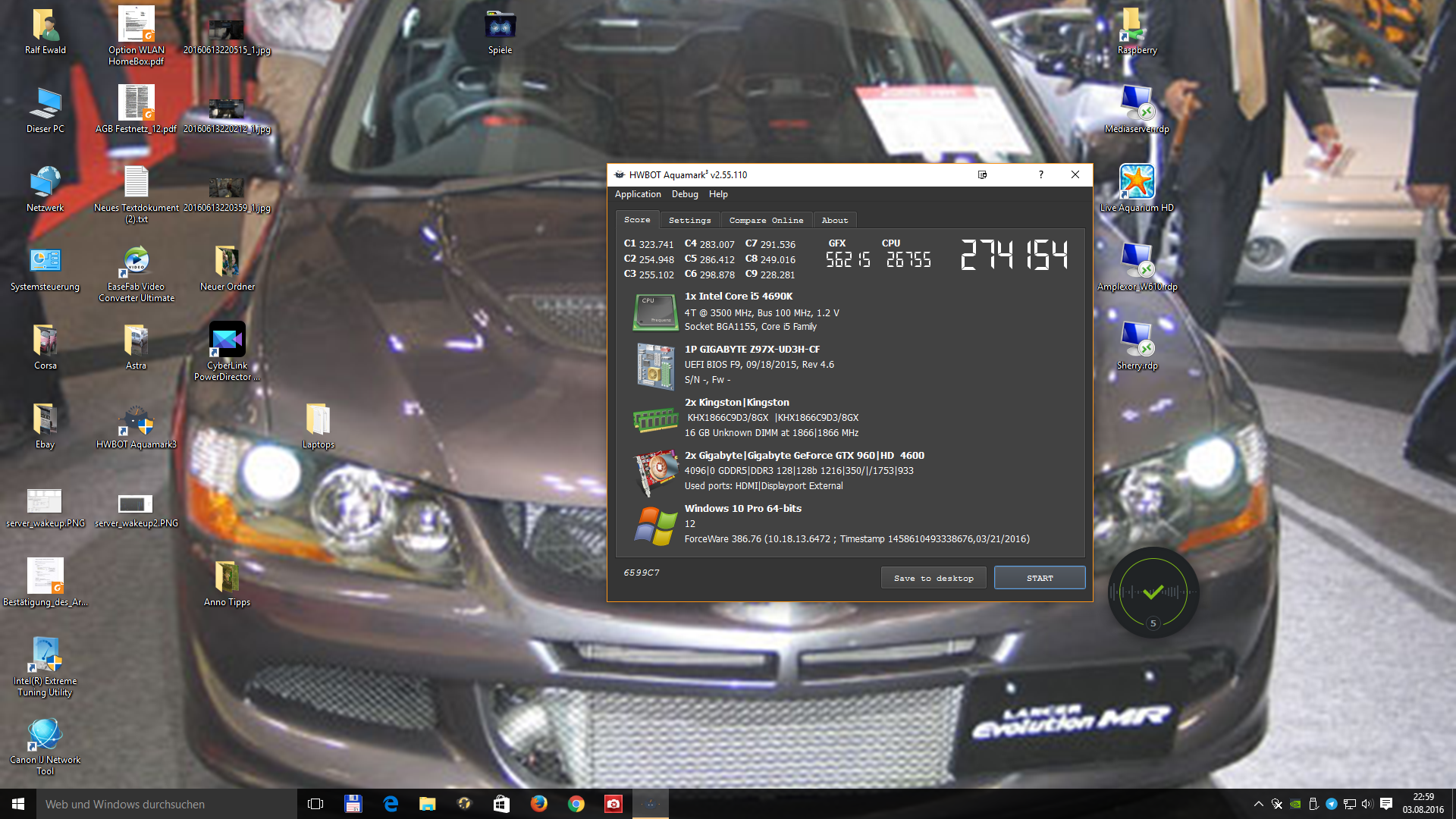Viewport: 1456px width, 819px height.
Task: Click the 274154 total score display
Action: click(x=1014, y=255)
